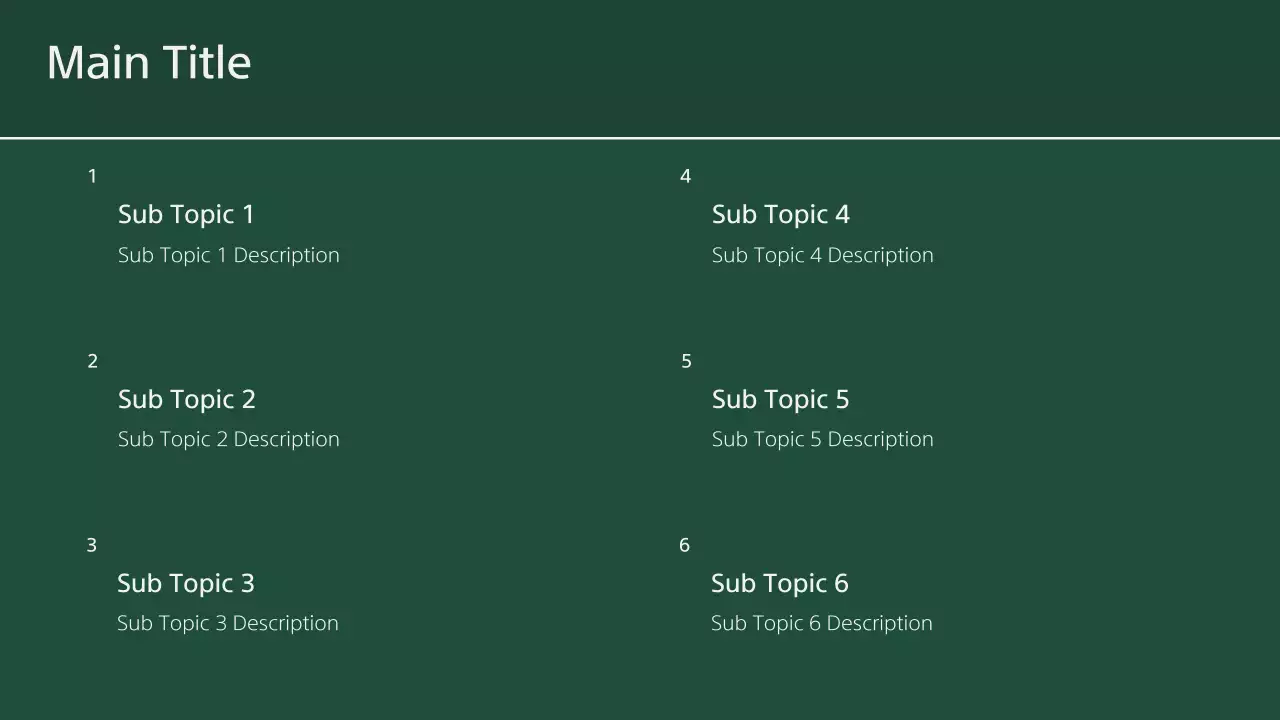Click the Sub Topic 6 Description text

(x=821, y=623)
